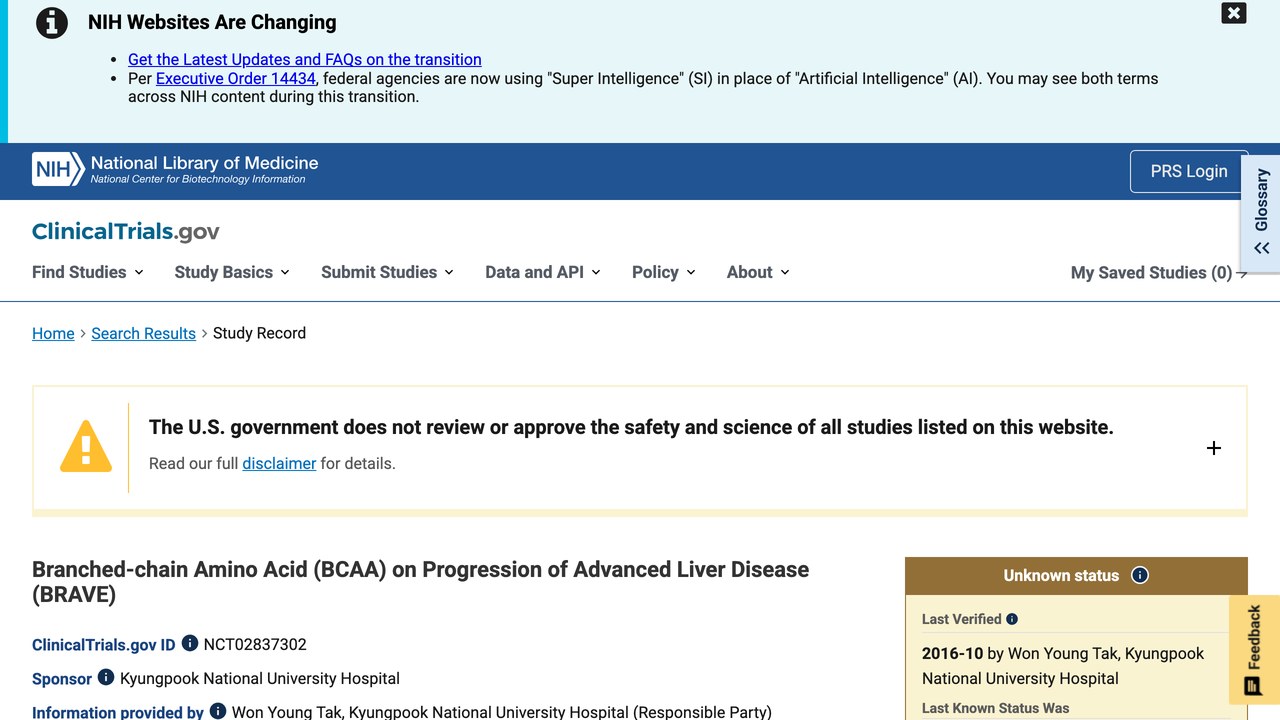
Task: Open the Data and API menu
Action: (543, 272)
